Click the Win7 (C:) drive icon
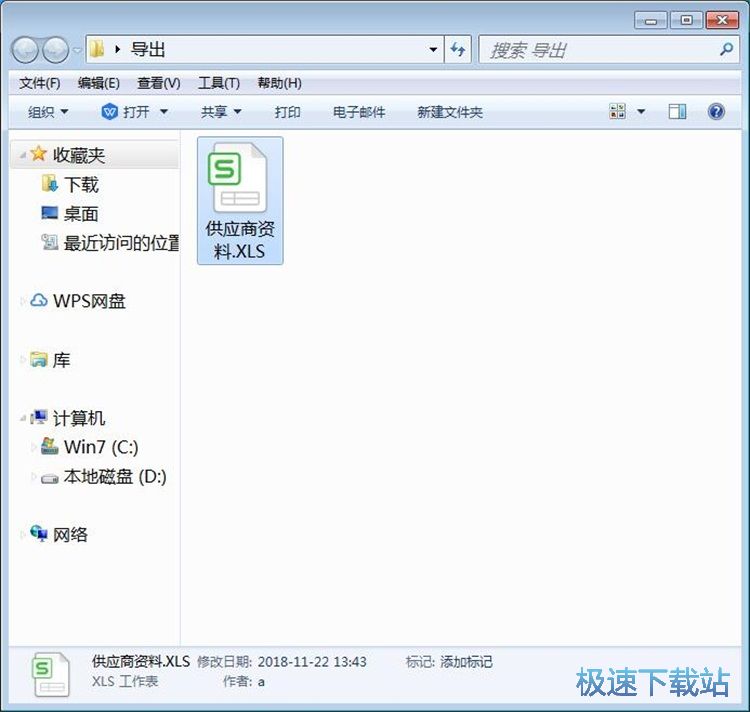750x712 pixels. pos(50,446)
